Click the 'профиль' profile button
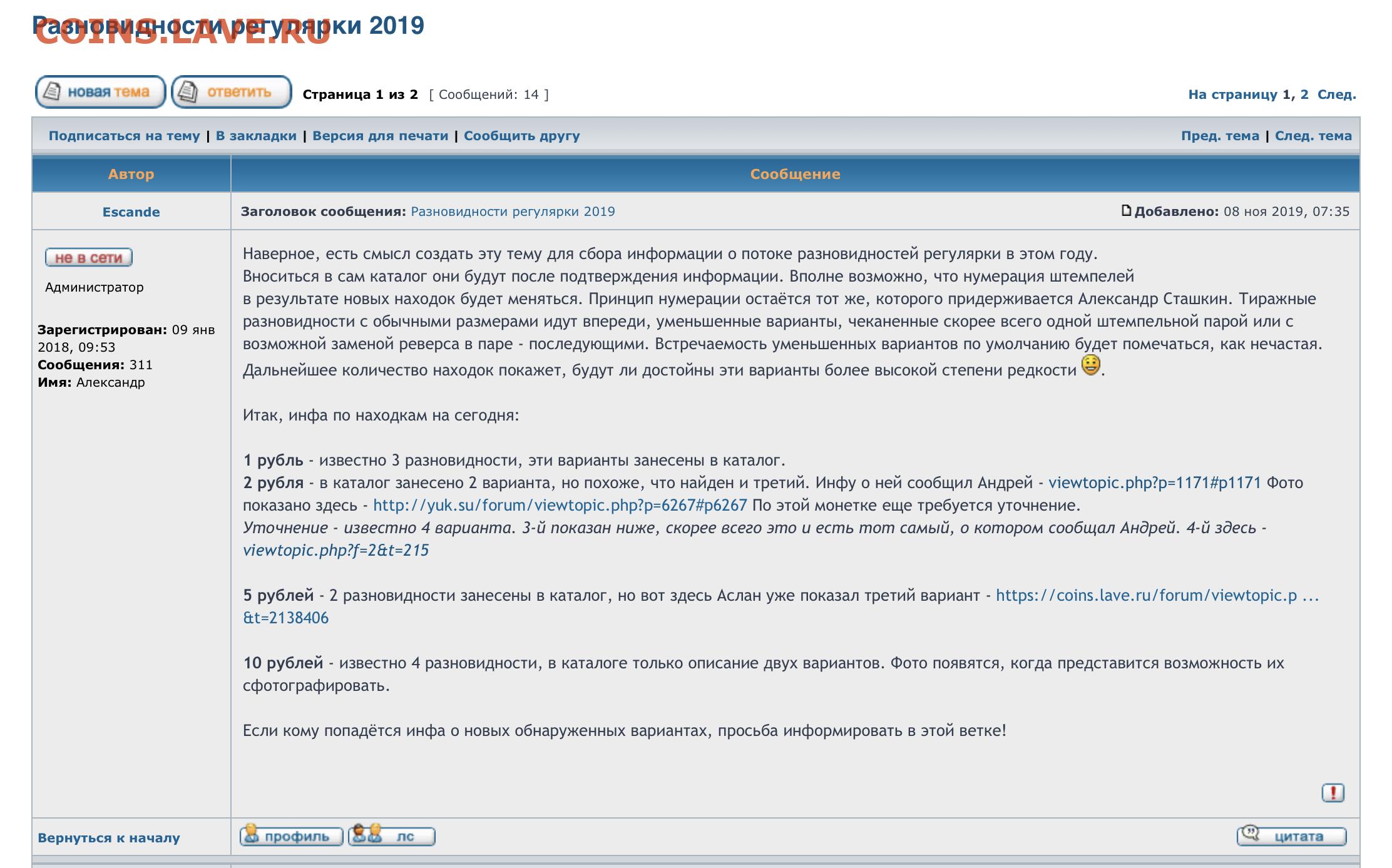Viewport: 1392px width, 868px height. (x=292, y=835)
